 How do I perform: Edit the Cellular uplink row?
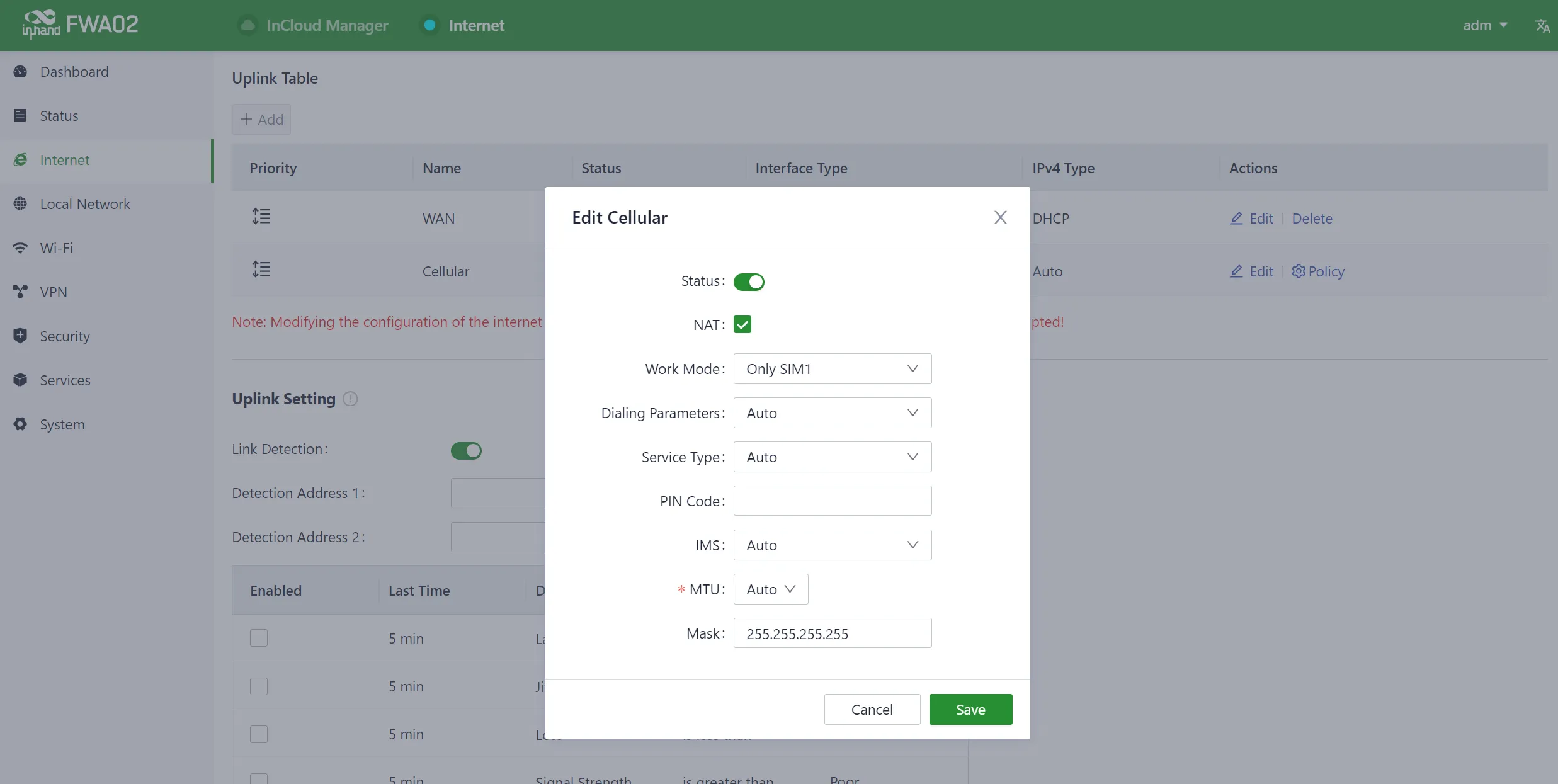[x=1252, y=271]
